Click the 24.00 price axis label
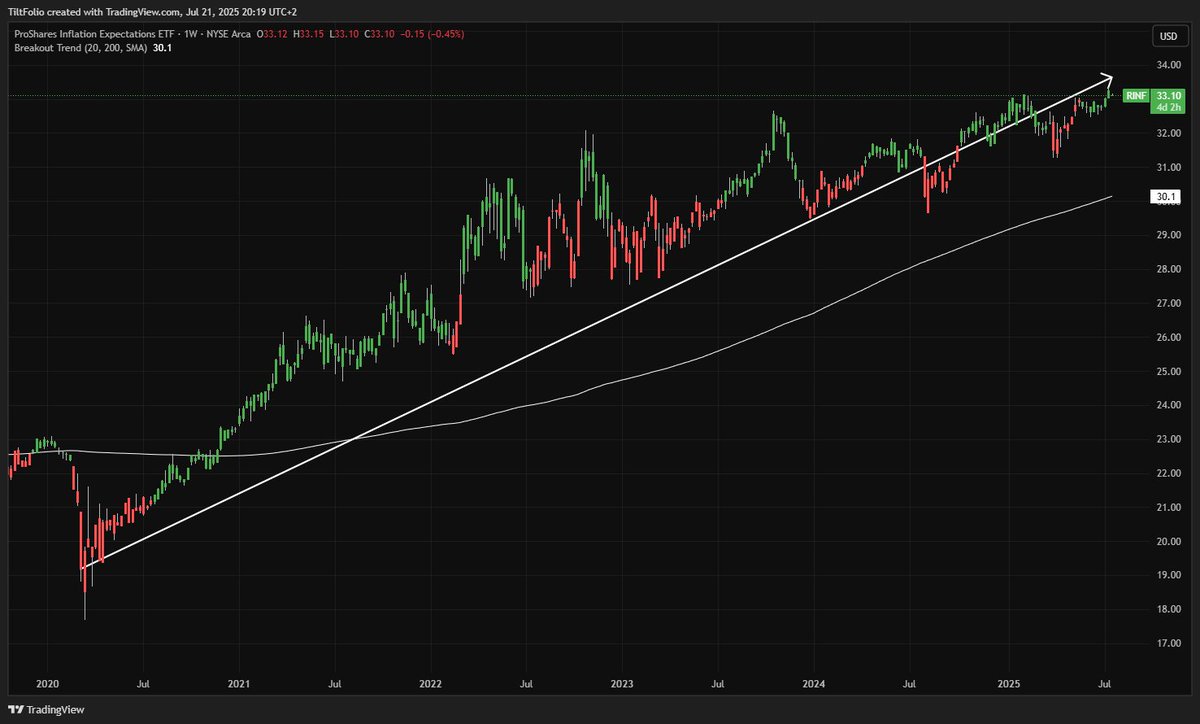1200x724 pixels. (1171, 406)
